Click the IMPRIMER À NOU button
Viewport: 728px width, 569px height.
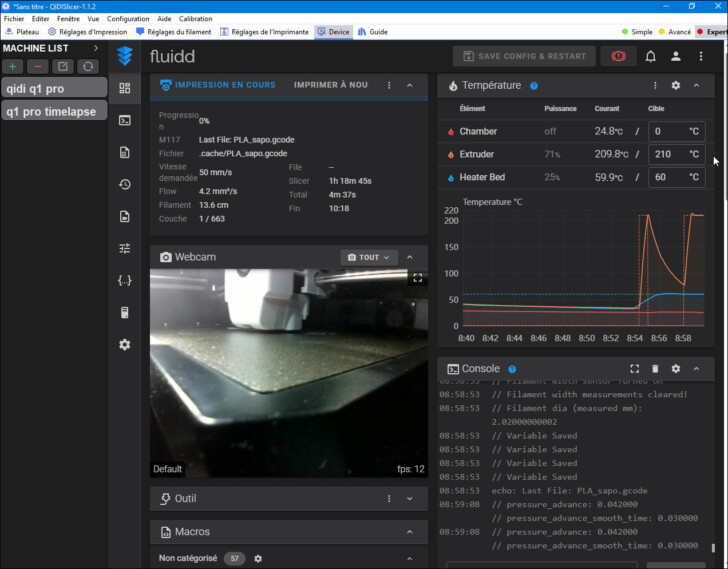[x=330, y=85]
